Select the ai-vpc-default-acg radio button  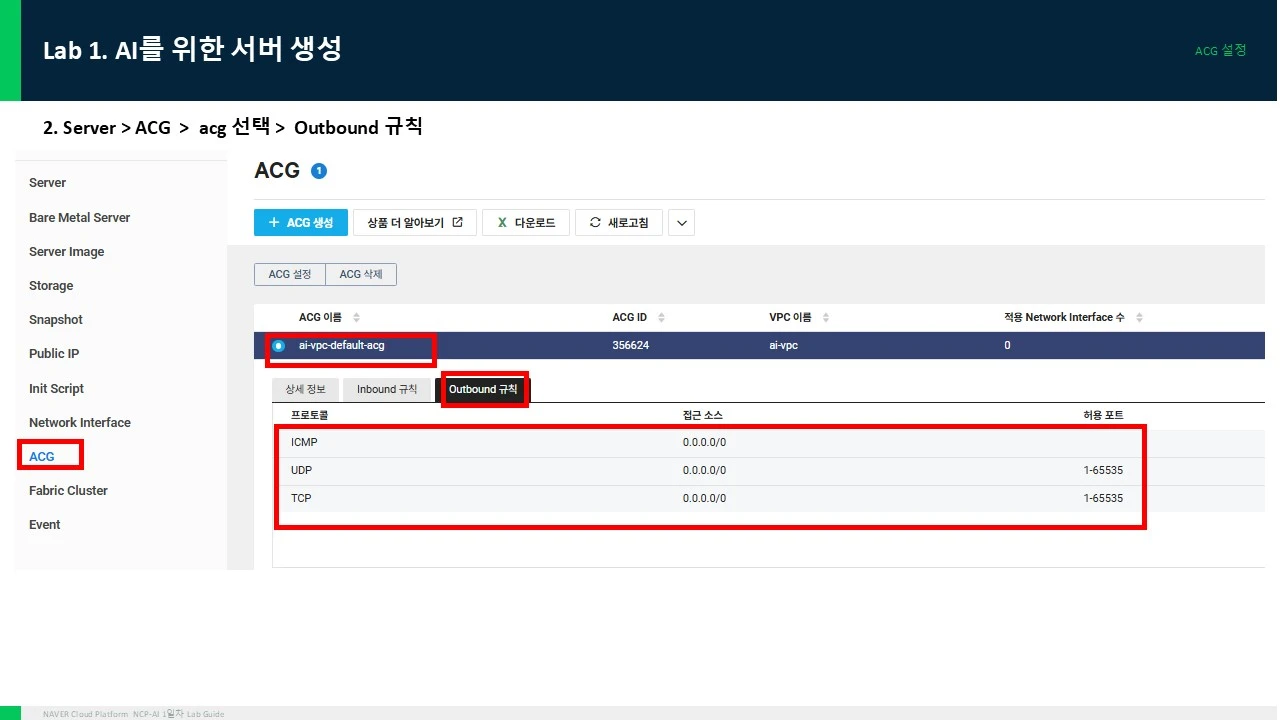[x=278, y=345]
